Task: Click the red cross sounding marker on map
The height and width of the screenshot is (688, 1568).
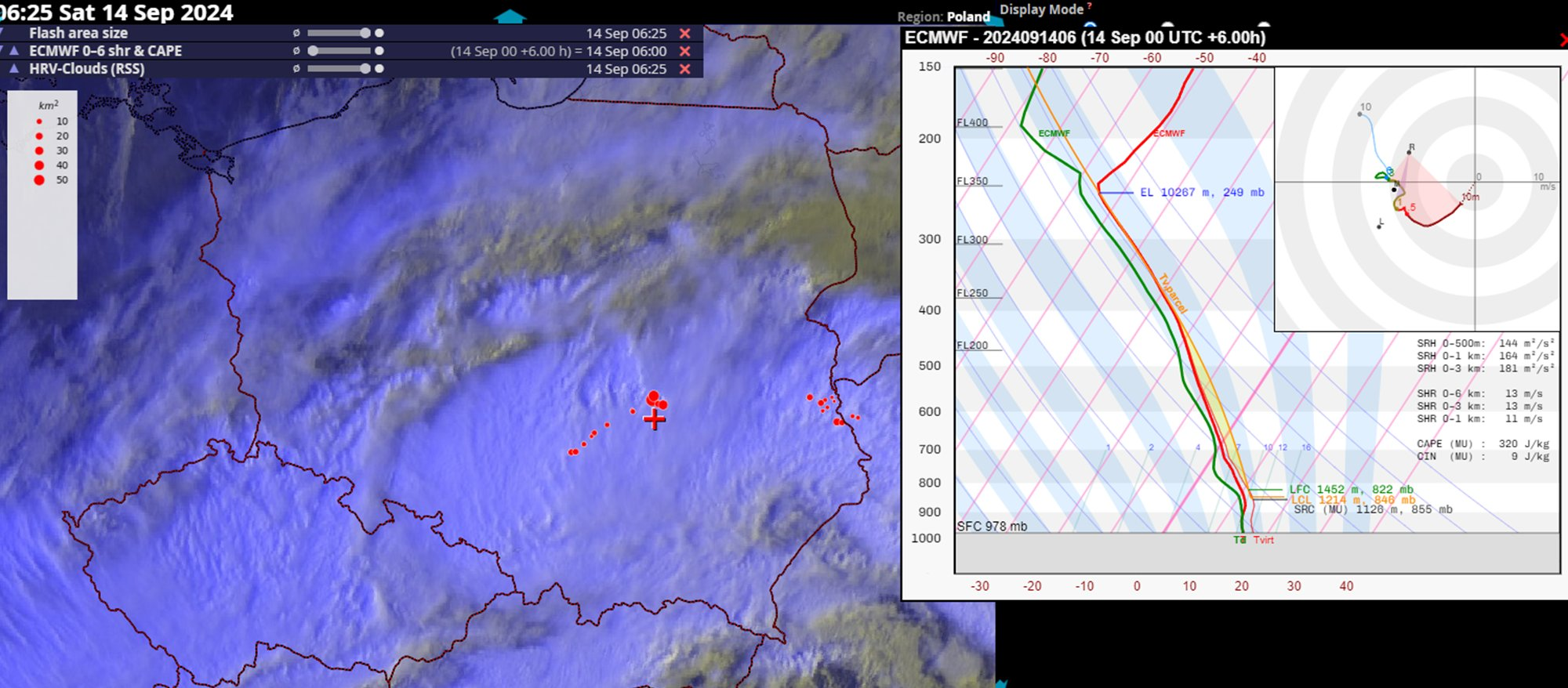Action: (655, 420)
